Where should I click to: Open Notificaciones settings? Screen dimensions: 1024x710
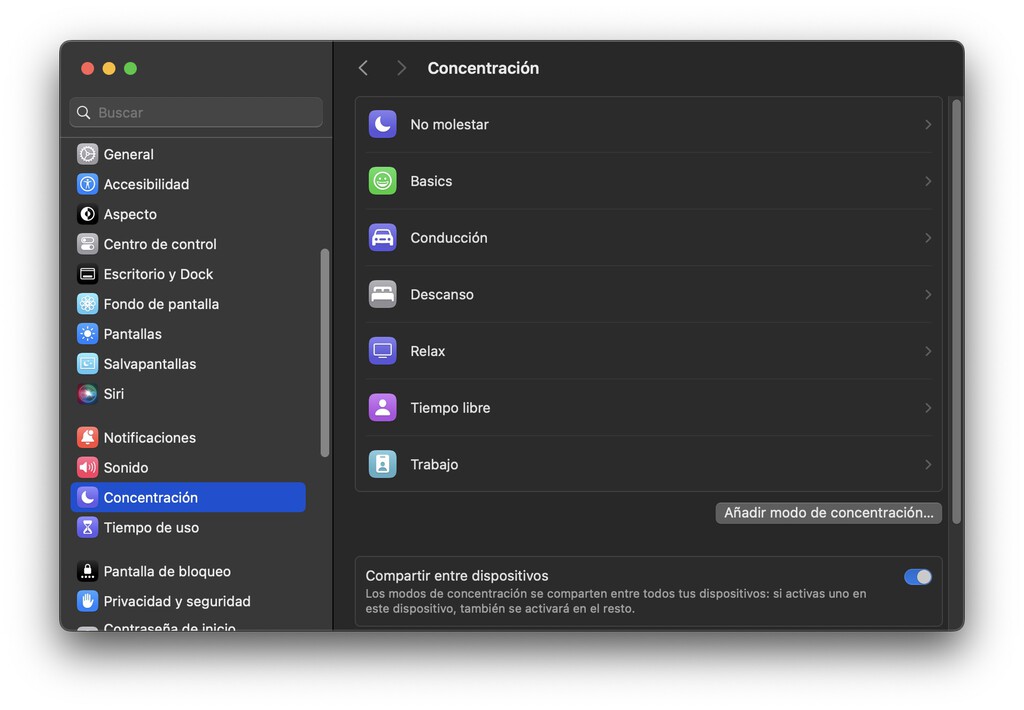pos(145,437)
